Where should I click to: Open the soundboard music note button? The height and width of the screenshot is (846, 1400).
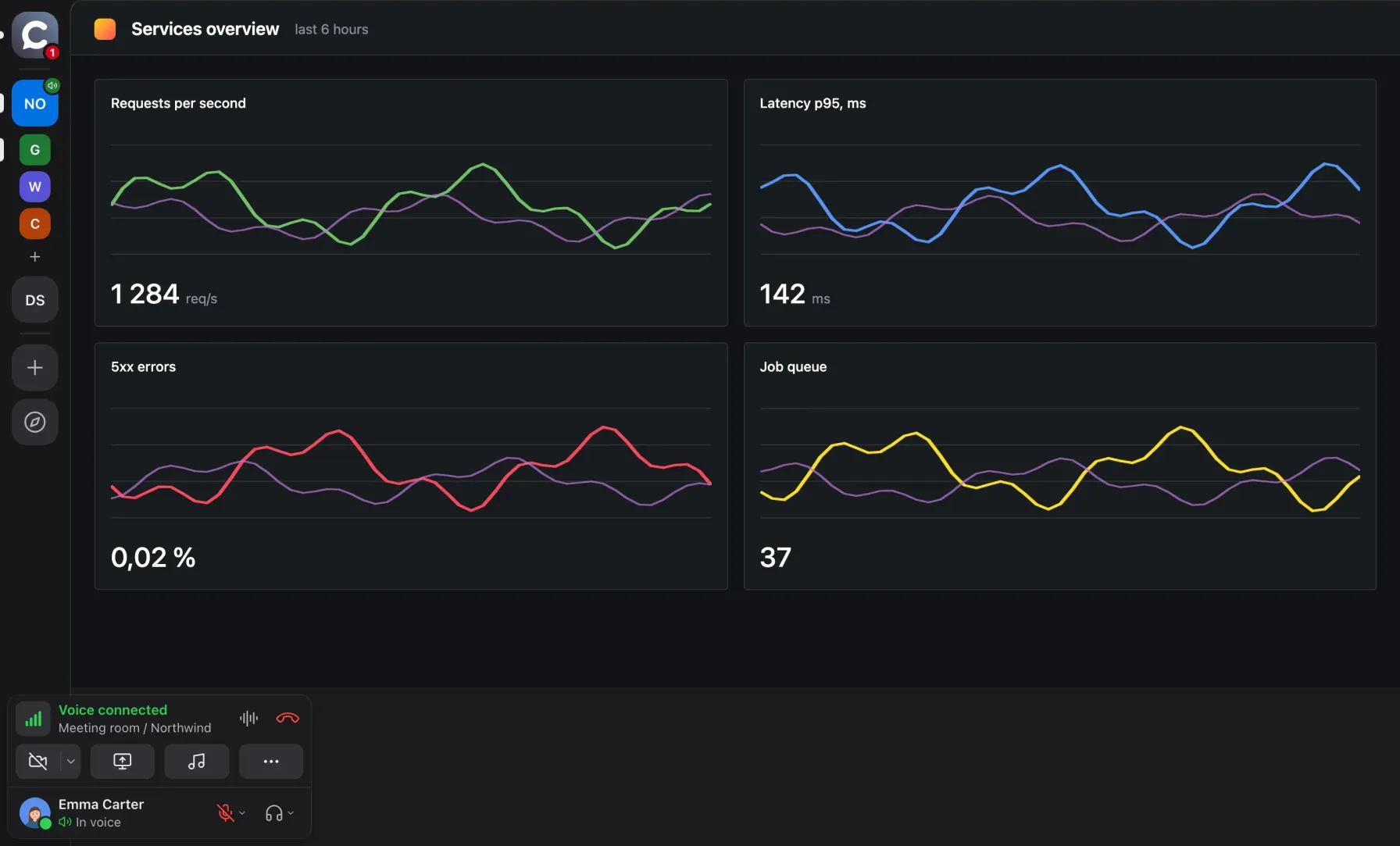coord(197,761)
